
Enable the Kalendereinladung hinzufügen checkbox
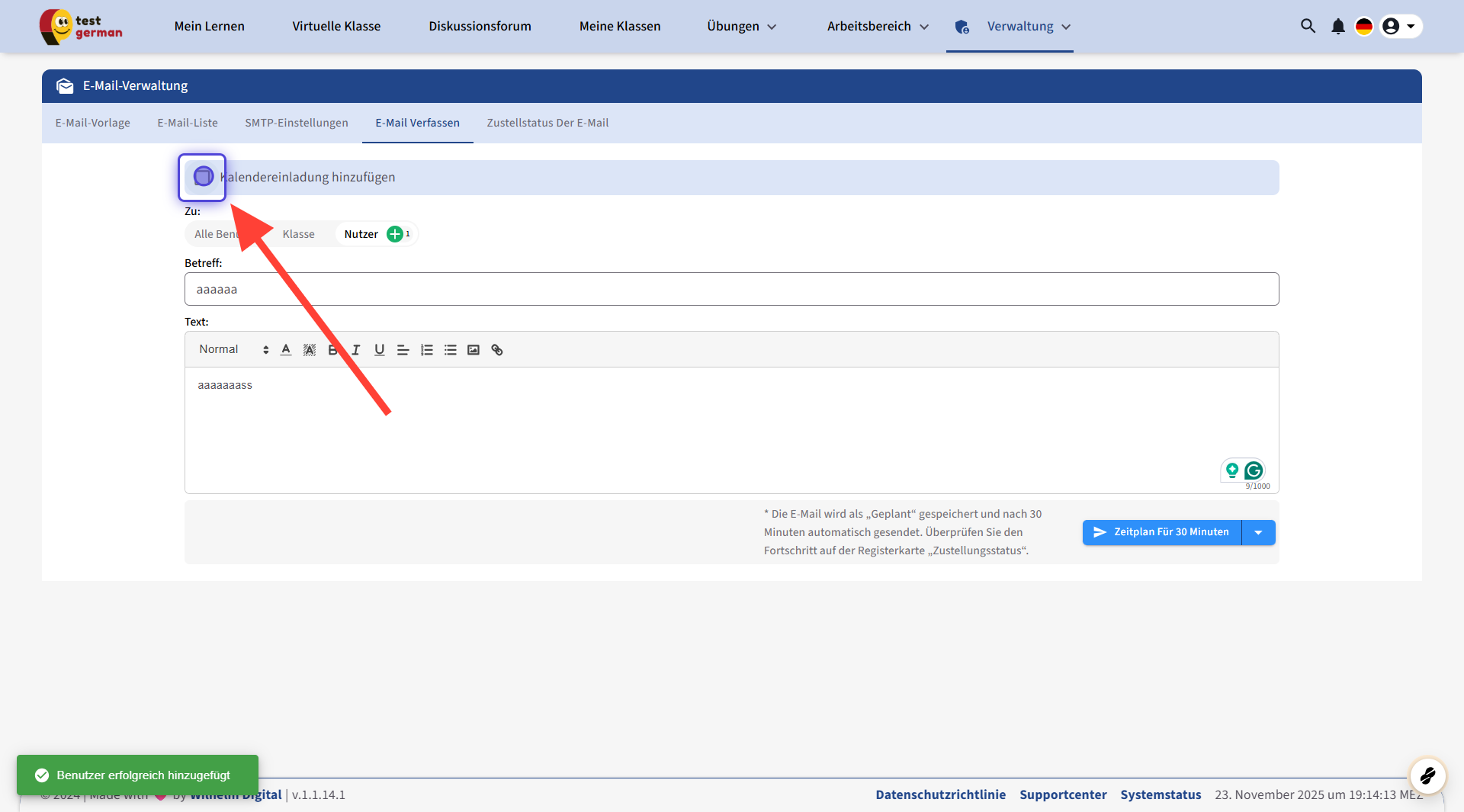click(x=203, y=177)
